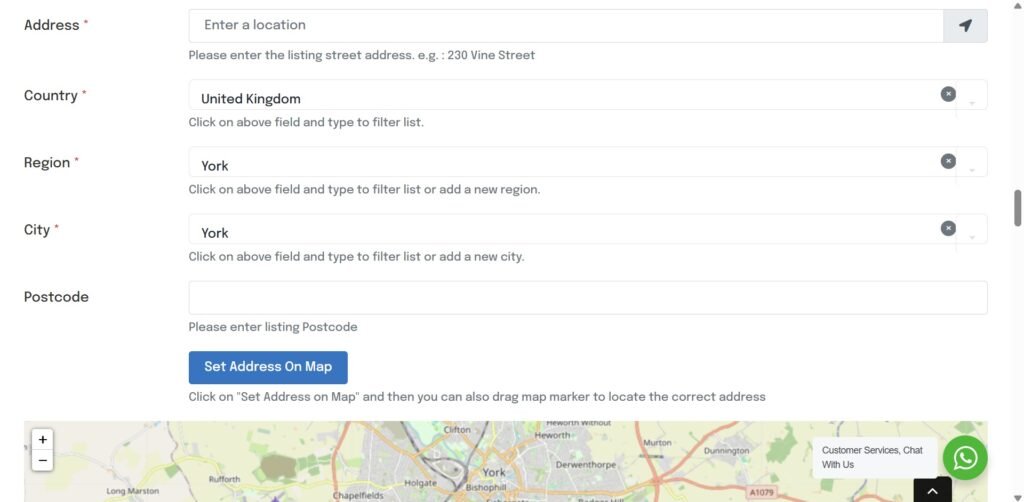This screenshot has width=1024, height=502.
Task: Expand the City dropdown arrow
Action: 972,237
